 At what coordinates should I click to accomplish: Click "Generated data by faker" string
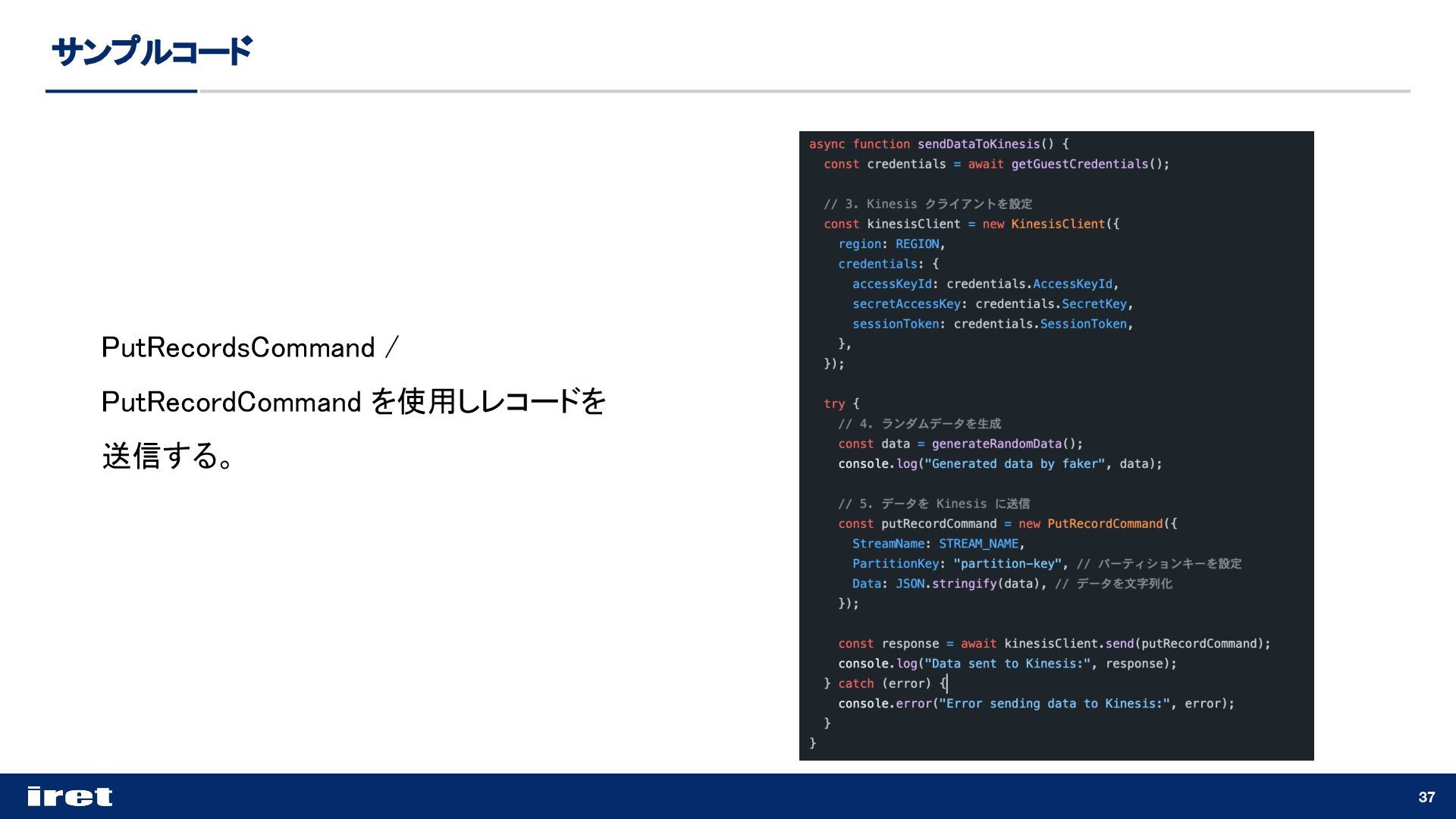click(1014, 464)
